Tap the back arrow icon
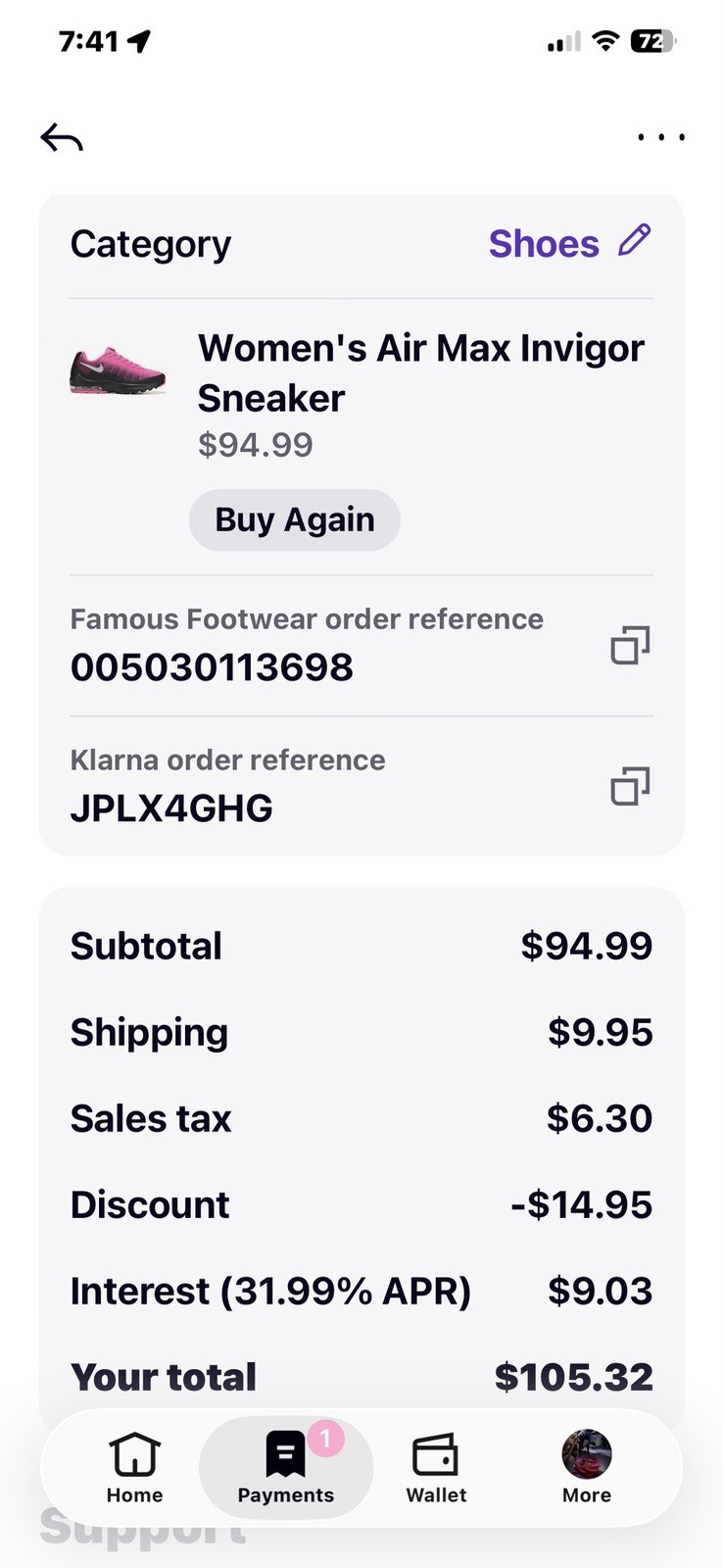Viewport: 723px width, 1568px height. tap(62, 138)
